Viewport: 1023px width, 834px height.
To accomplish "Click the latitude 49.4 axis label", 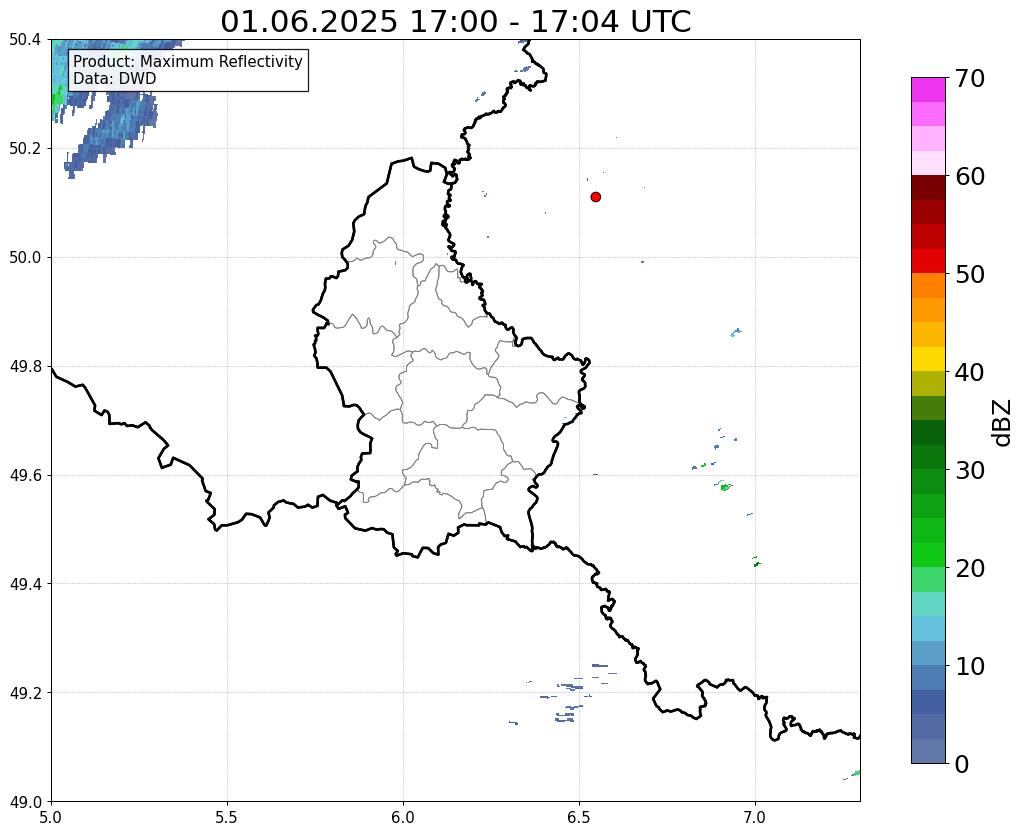I will point(25,584).
